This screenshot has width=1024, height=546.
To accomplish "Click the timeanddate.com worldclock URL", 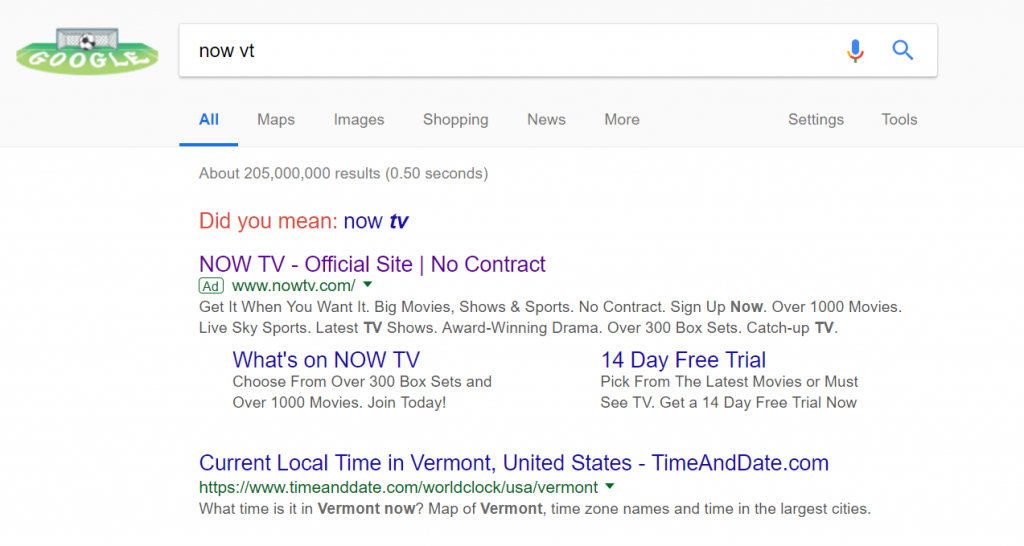I will (398, 487).
